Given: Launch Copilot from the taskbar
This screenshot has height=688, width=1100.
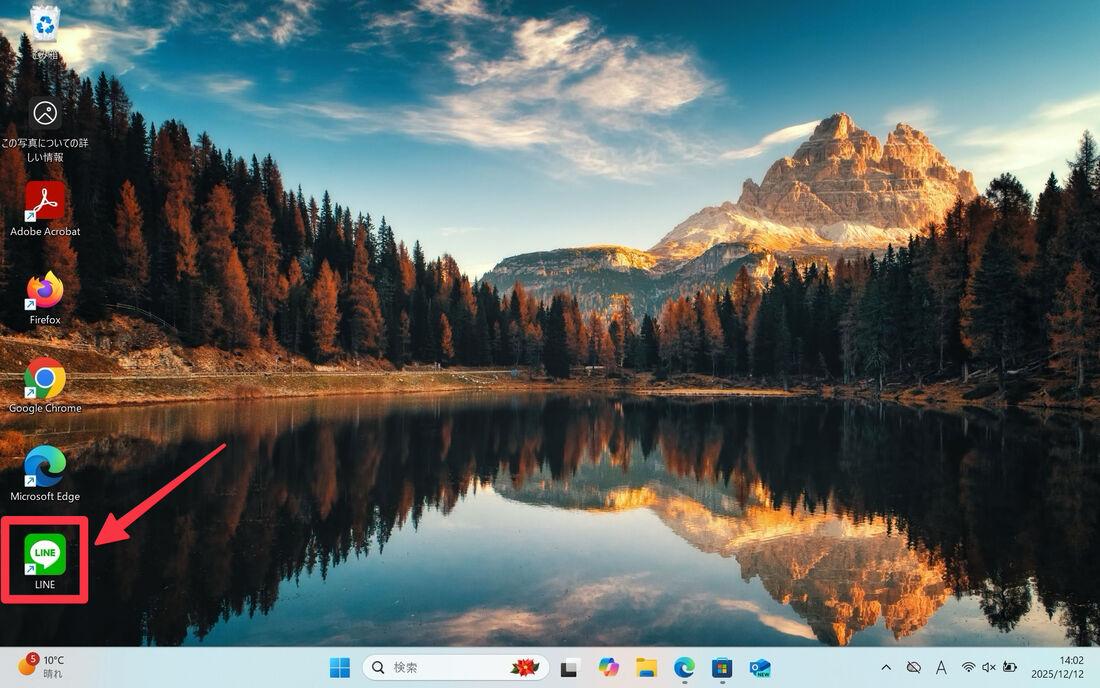Looking at the screenshot, I should coord(608,667).
